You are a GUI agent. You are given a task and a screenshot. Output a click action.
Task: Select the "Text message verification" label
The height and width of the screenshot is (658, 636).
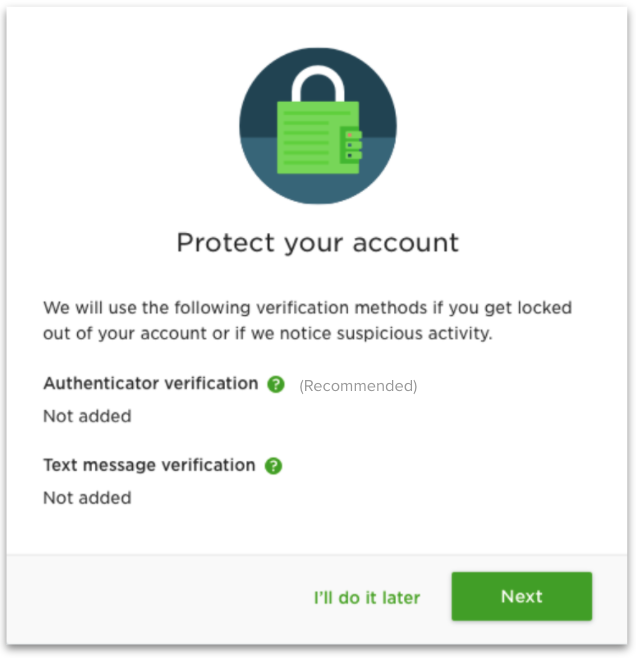pyautogui.click(x=149, y=465)
